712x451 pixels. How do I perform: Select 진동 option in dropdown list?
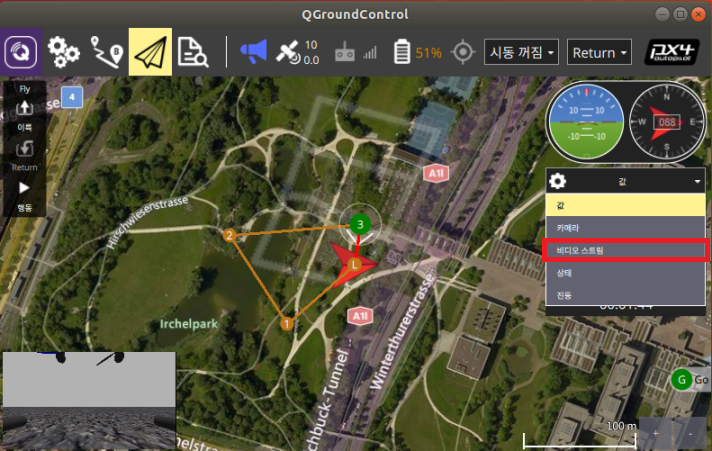coord(625,295)
